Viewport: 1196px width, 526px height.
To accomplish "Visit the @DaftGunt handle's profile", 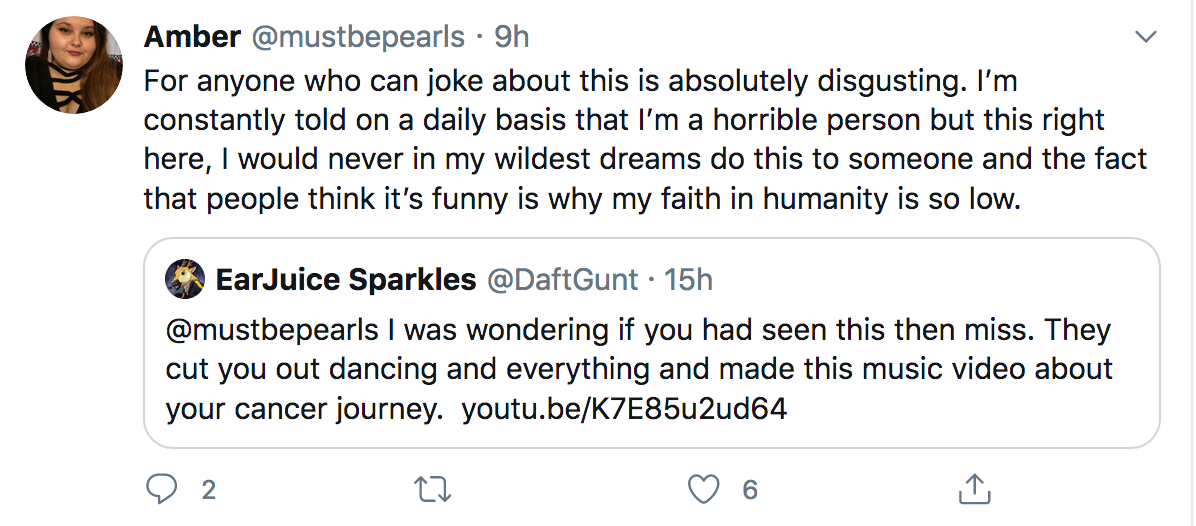I will (562, 280).
